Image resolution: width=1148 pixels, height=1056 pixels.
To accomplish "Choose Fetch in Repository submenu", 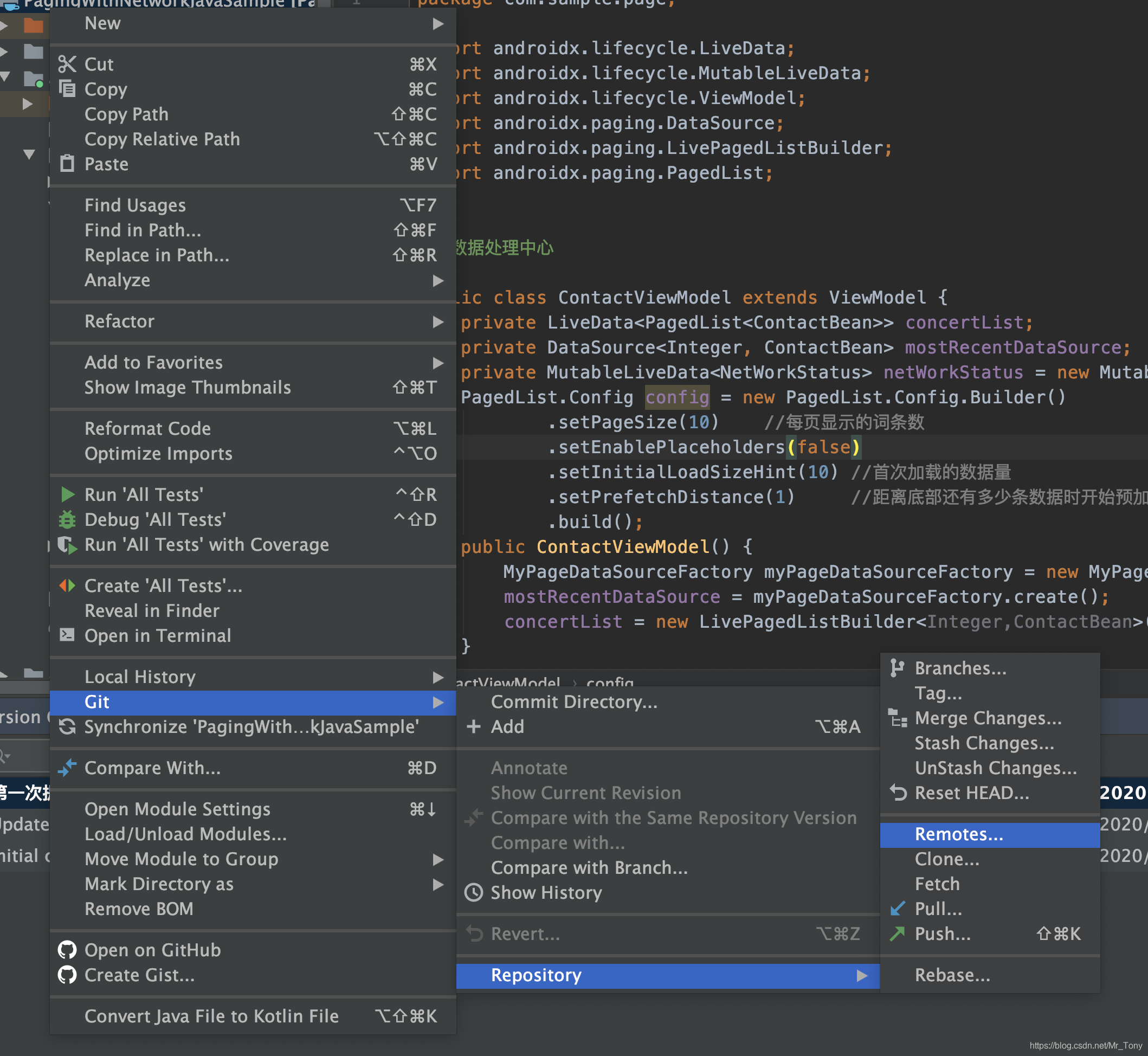I will [990, 884].
